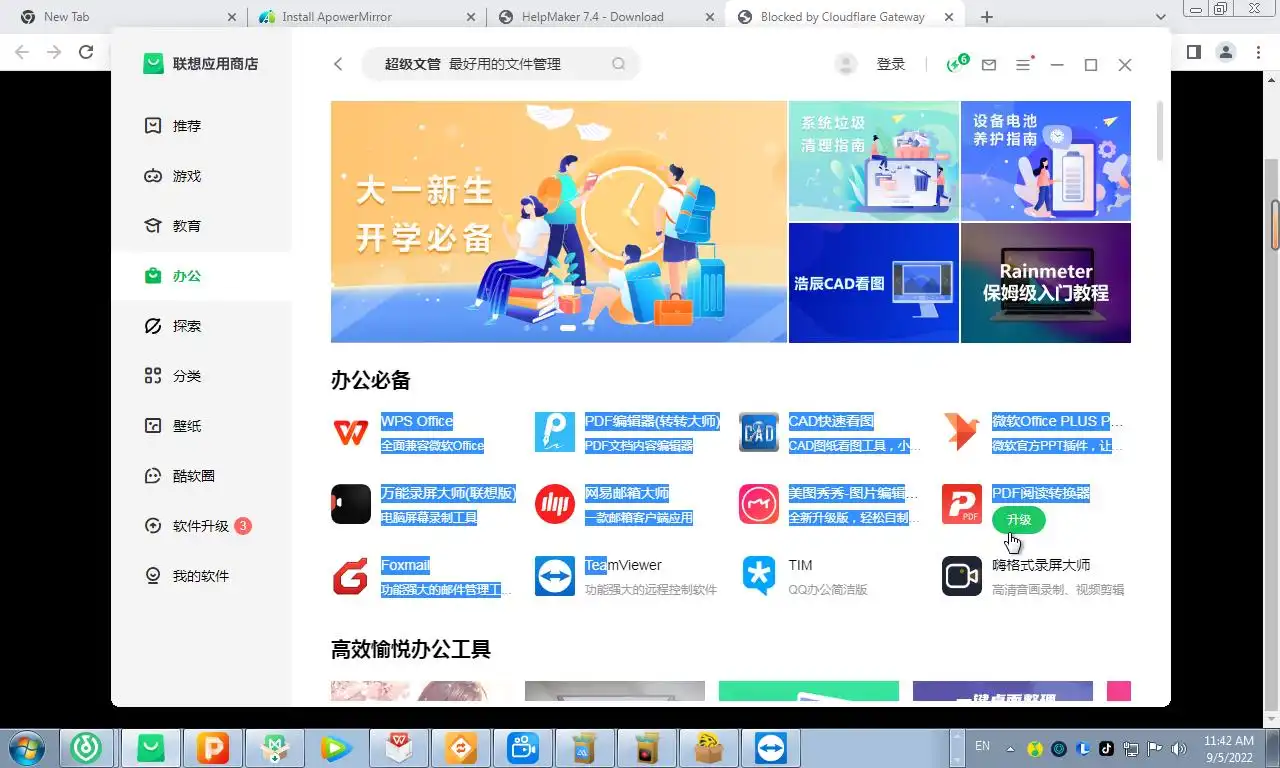Click the user avatar icon
The width and height of the screenshot is (1280, 768).
click(x=846, y=64)
